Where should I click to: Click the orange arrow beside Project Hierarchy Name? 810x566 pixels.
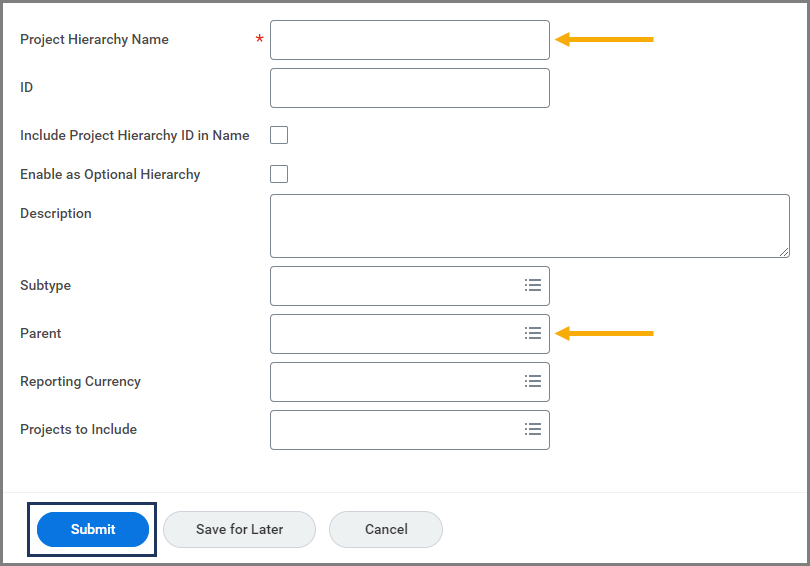click(604, 40)
